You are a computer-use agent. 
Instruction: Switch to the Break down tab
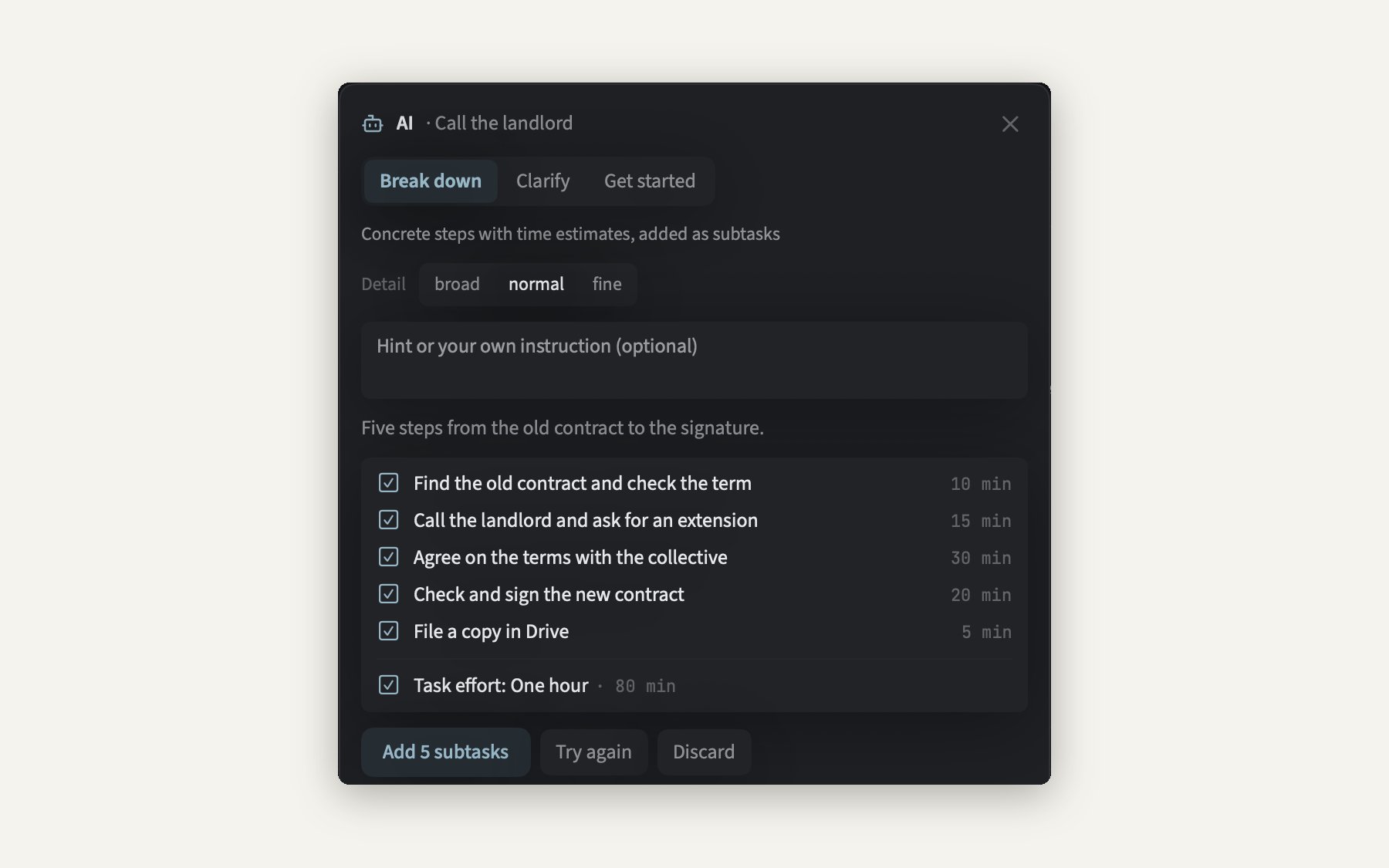coord(431,181)
